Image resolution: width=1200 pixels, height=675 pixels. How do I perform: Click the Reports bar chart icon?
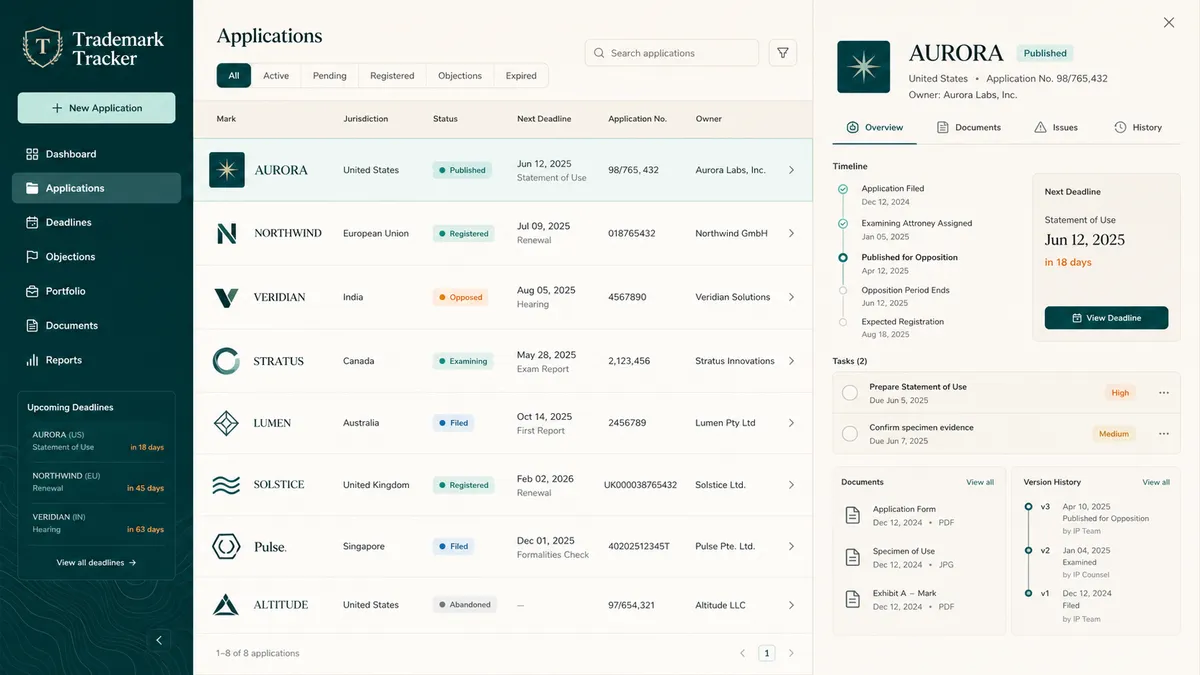(32, 360)
